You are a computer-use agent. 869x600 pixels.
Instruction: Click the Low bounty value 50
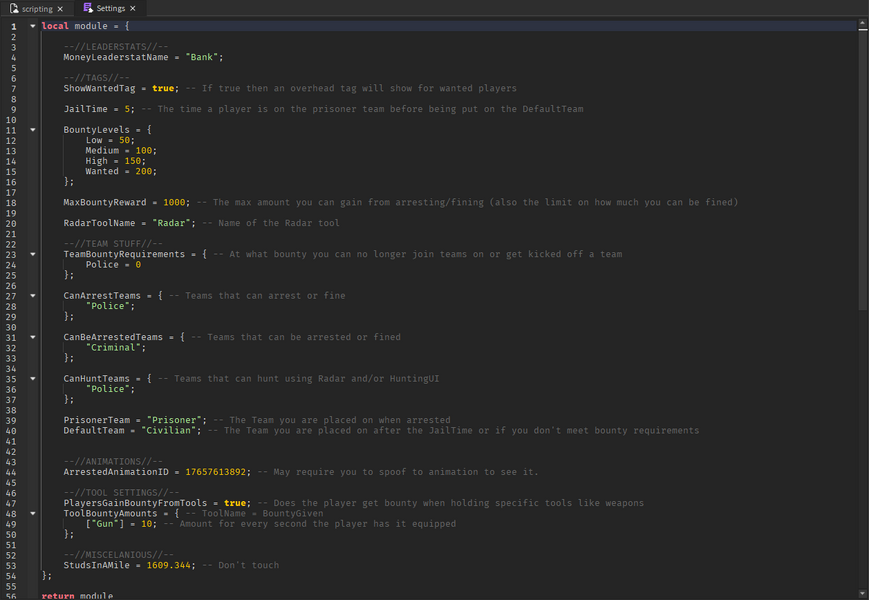124,140
